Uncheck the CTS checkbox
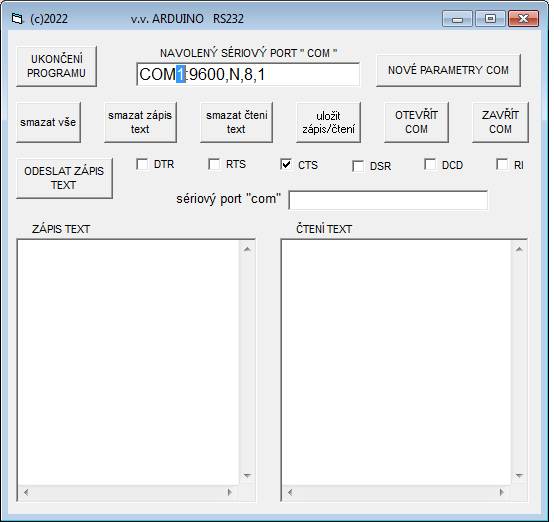Viewport: 554px width, 522px height. pos(286,164)
